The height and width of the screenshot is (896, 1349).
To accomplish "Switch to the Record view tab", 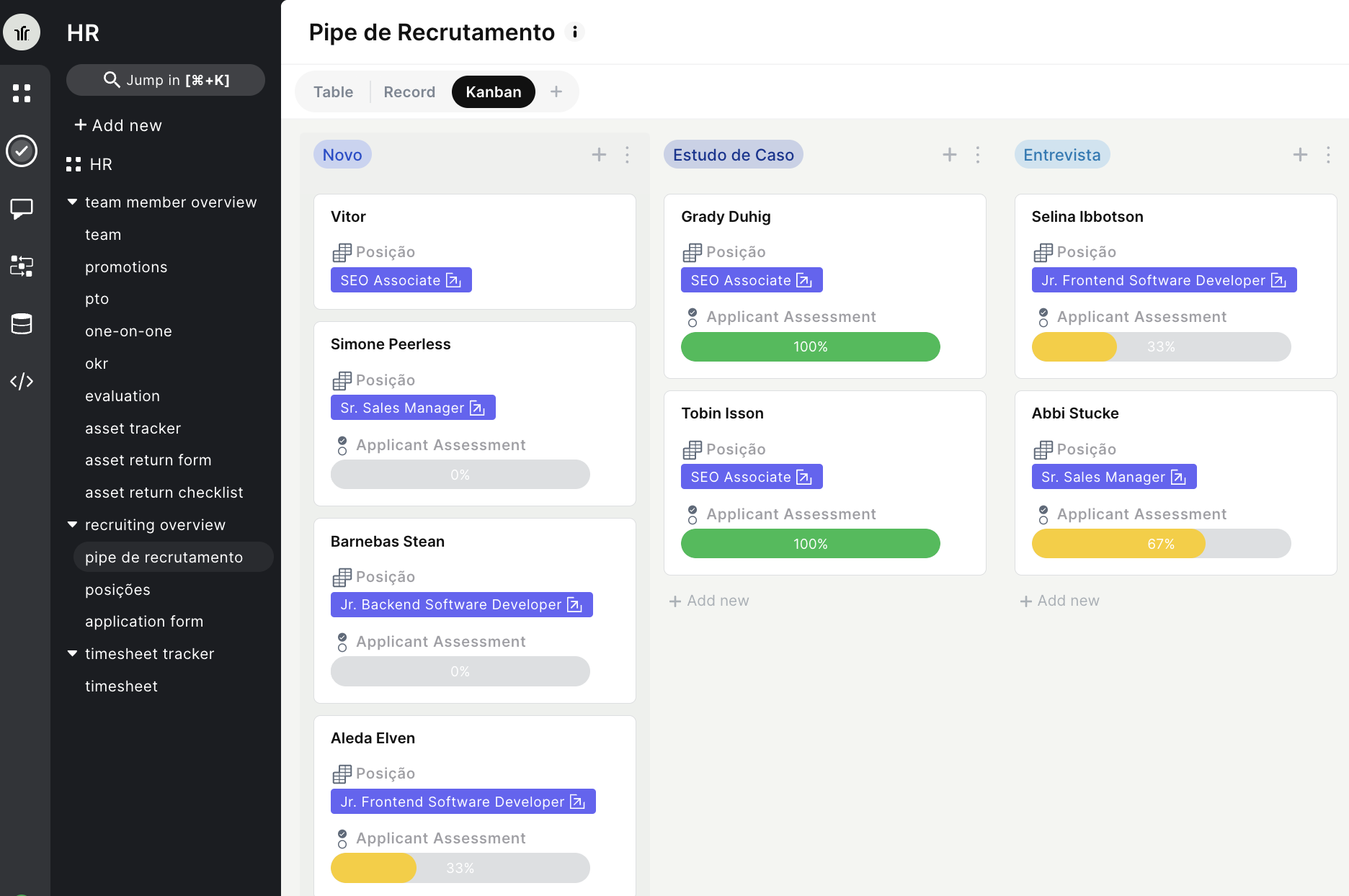I will (x=409, y=92).
